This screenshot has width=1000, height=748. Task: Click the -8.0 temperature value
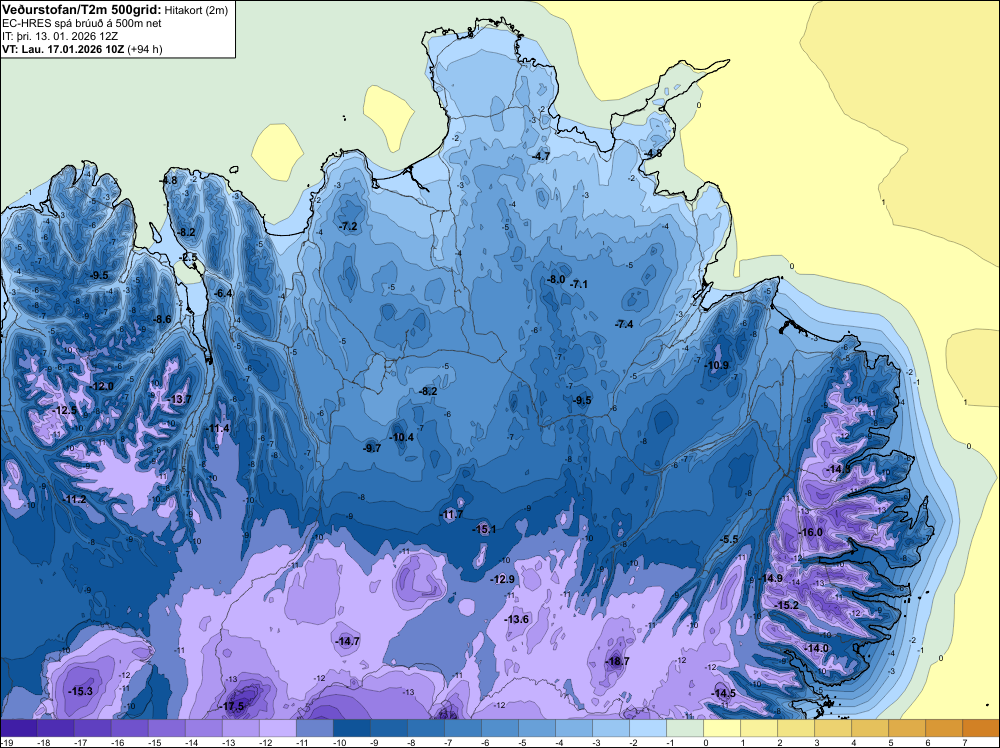[x=556, y=279]
